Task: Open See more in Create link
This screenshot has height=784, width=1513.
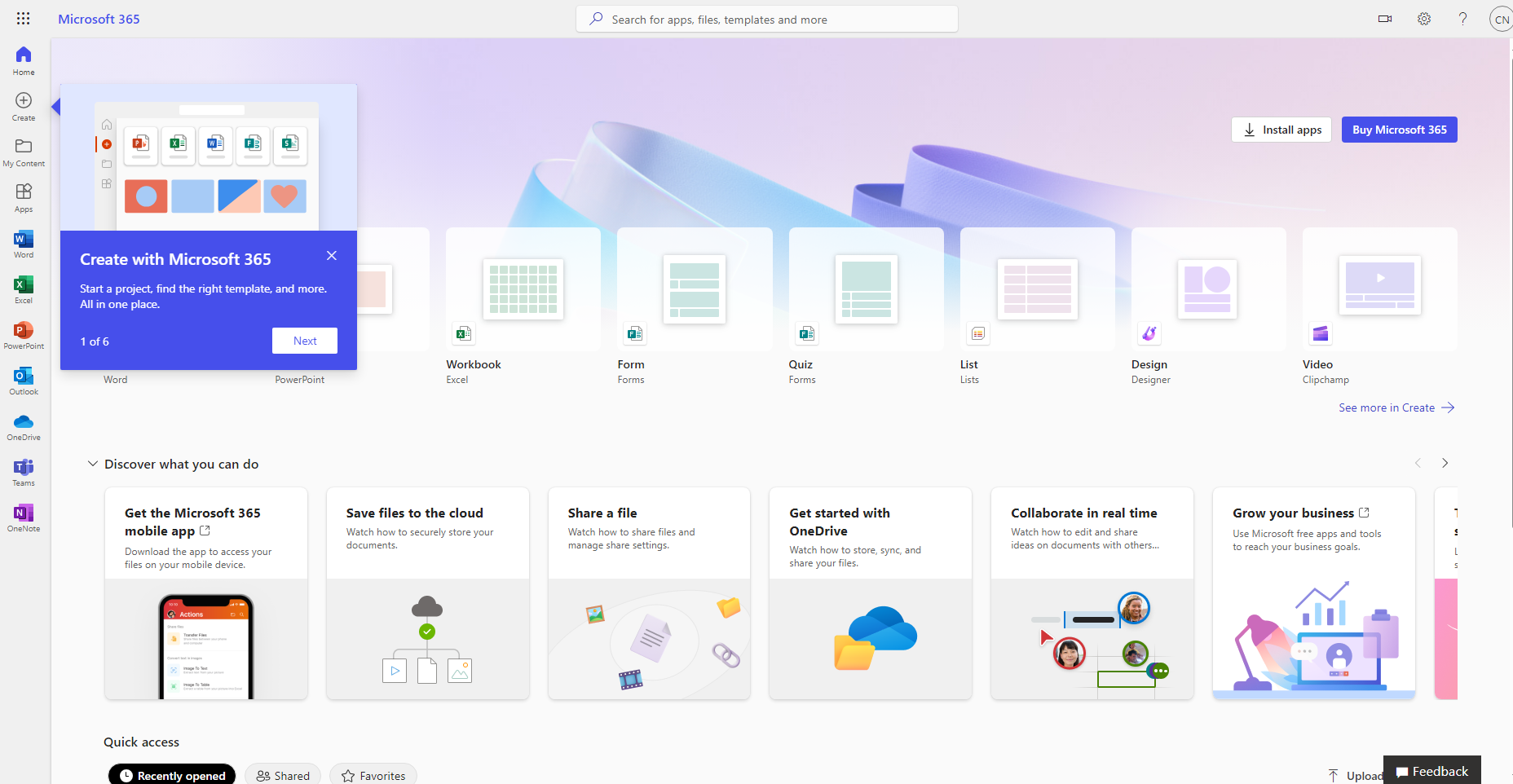Action: point(1396,407)
